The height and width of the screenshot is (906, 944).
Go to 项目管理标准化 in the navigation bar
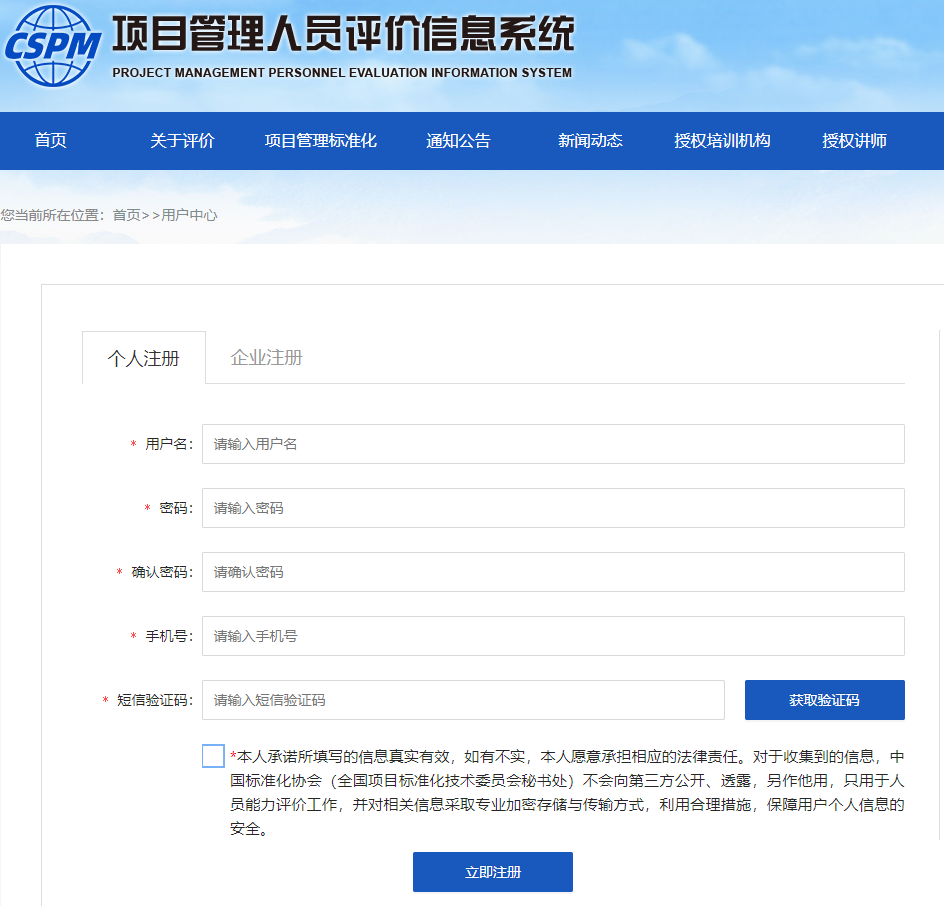tap(320, 141)
